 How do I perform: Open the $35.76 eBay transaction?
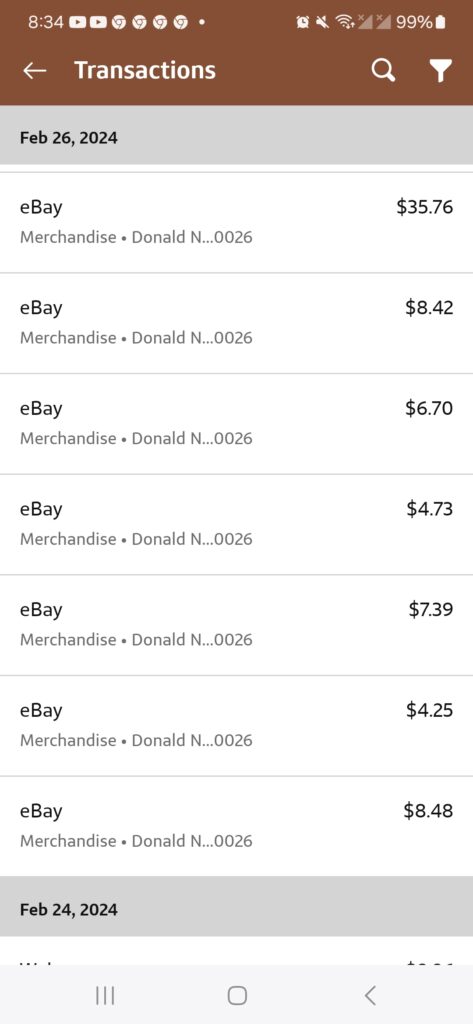point(236,223)
